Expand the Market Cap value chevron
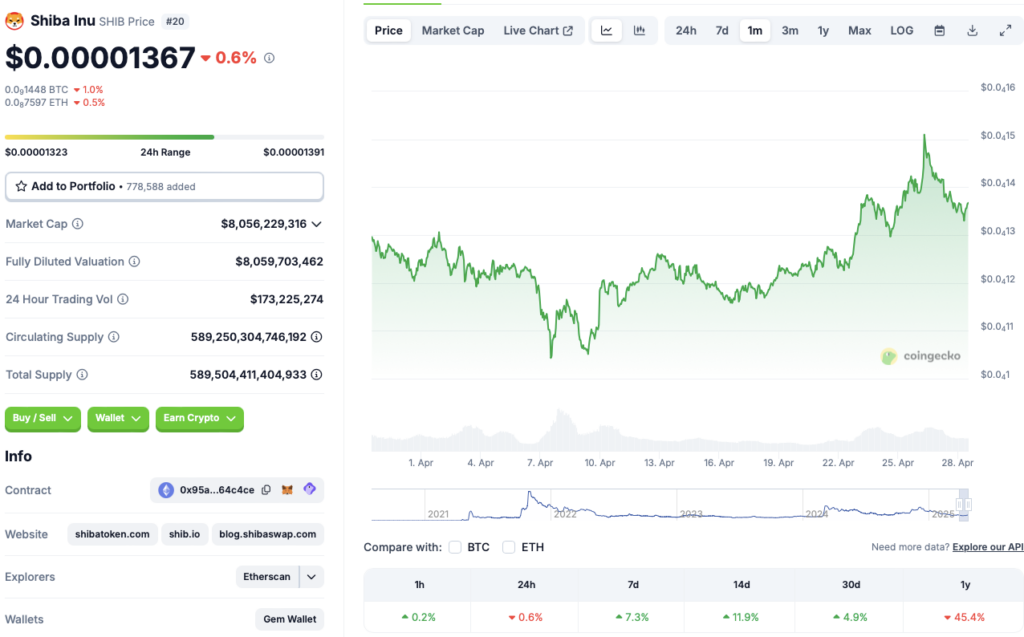Screen dimensions: 1024x637 [x=317, y=224]
